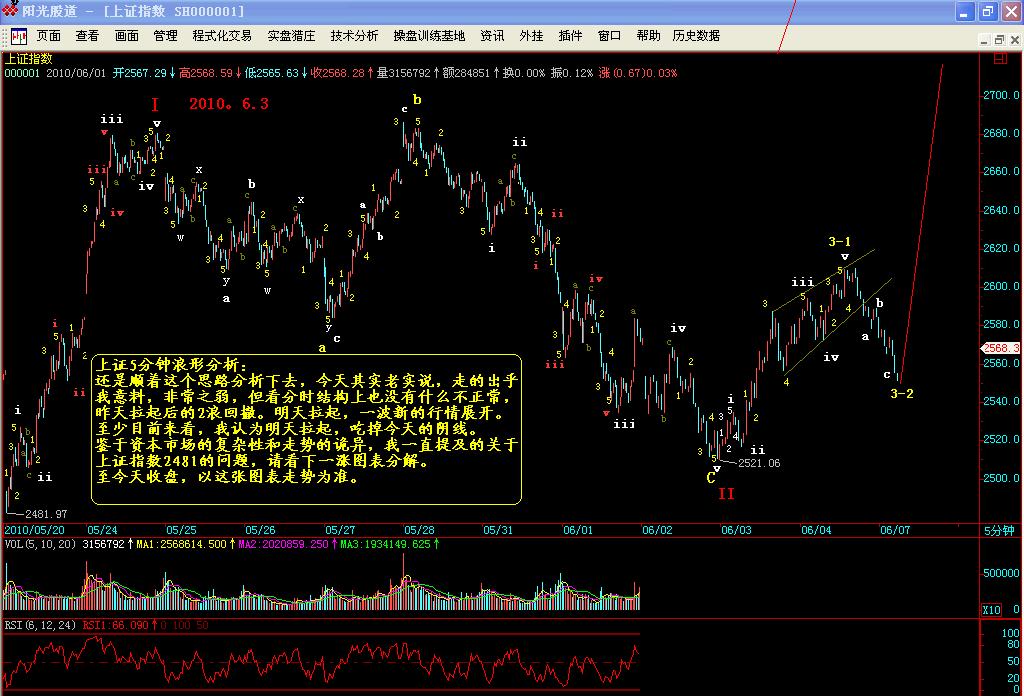Click the 上证指数 chart title label
This screenshot has width=1024, height=696.
[28, 59]
